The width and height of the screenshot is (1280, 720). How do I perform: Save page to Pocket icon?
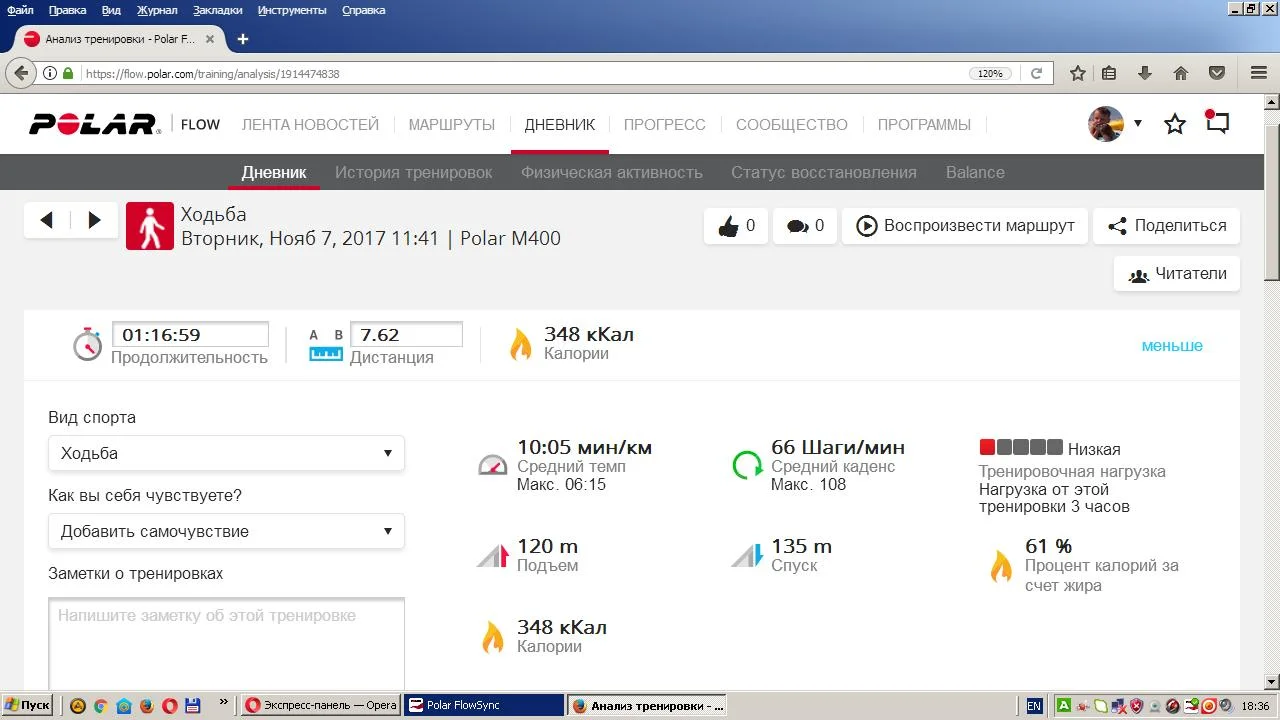[1217, 73]
